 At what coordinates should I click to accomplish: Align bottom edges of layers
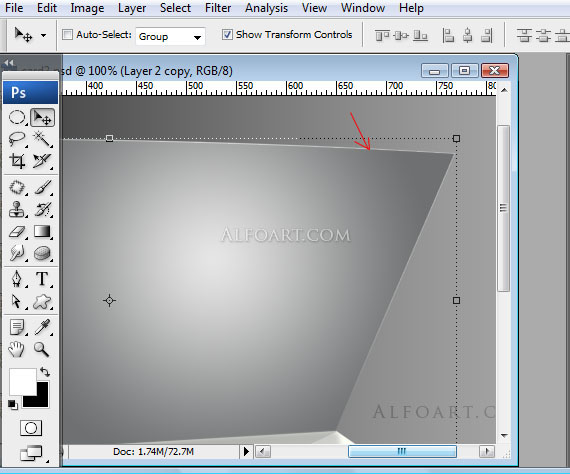421,35
